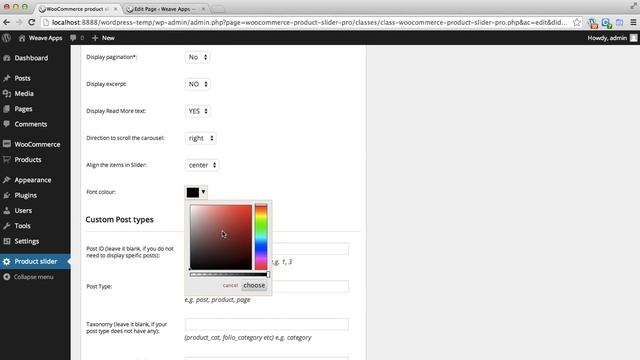This screenshot has height=360, width=640.
Task: Open the WooCommerce menu
Action: (37, 144)
